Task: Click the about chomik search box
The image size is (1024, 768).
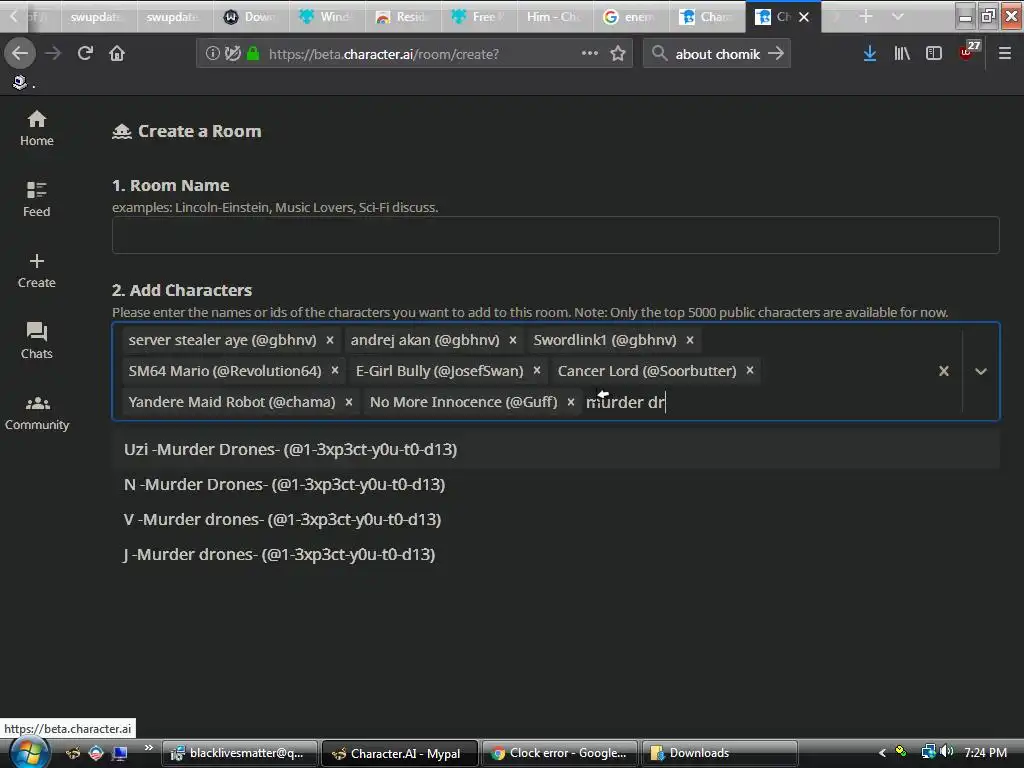Action: pos(717,54)
